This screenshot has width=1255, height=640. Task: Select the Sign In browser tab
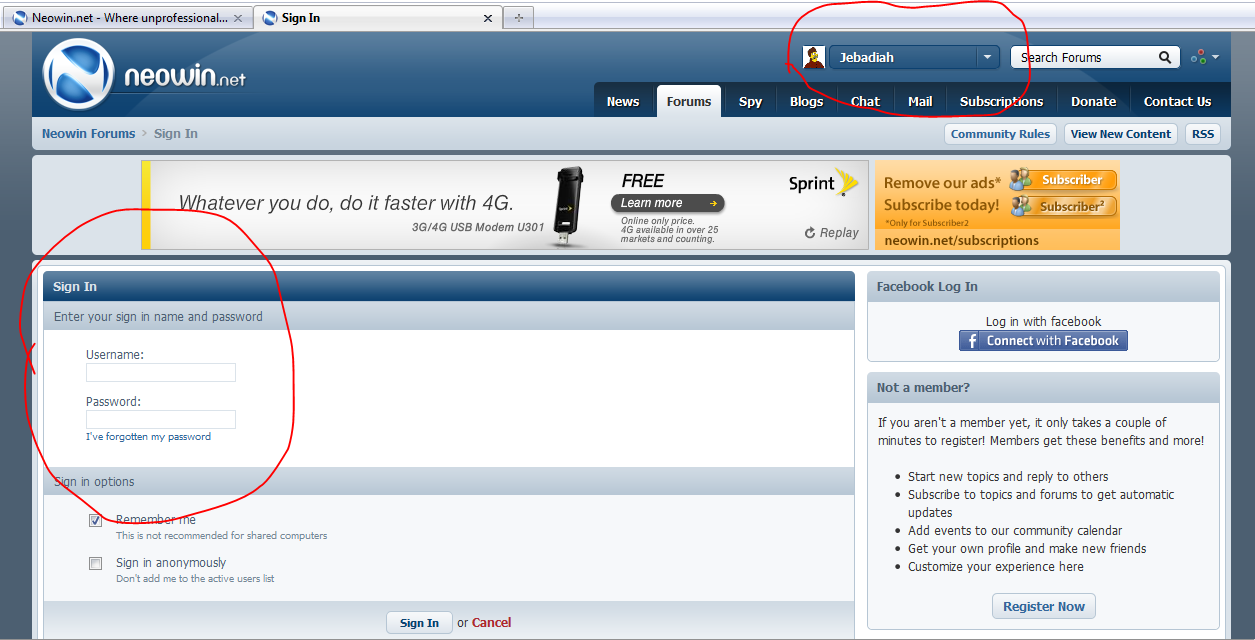pos(378,18)
